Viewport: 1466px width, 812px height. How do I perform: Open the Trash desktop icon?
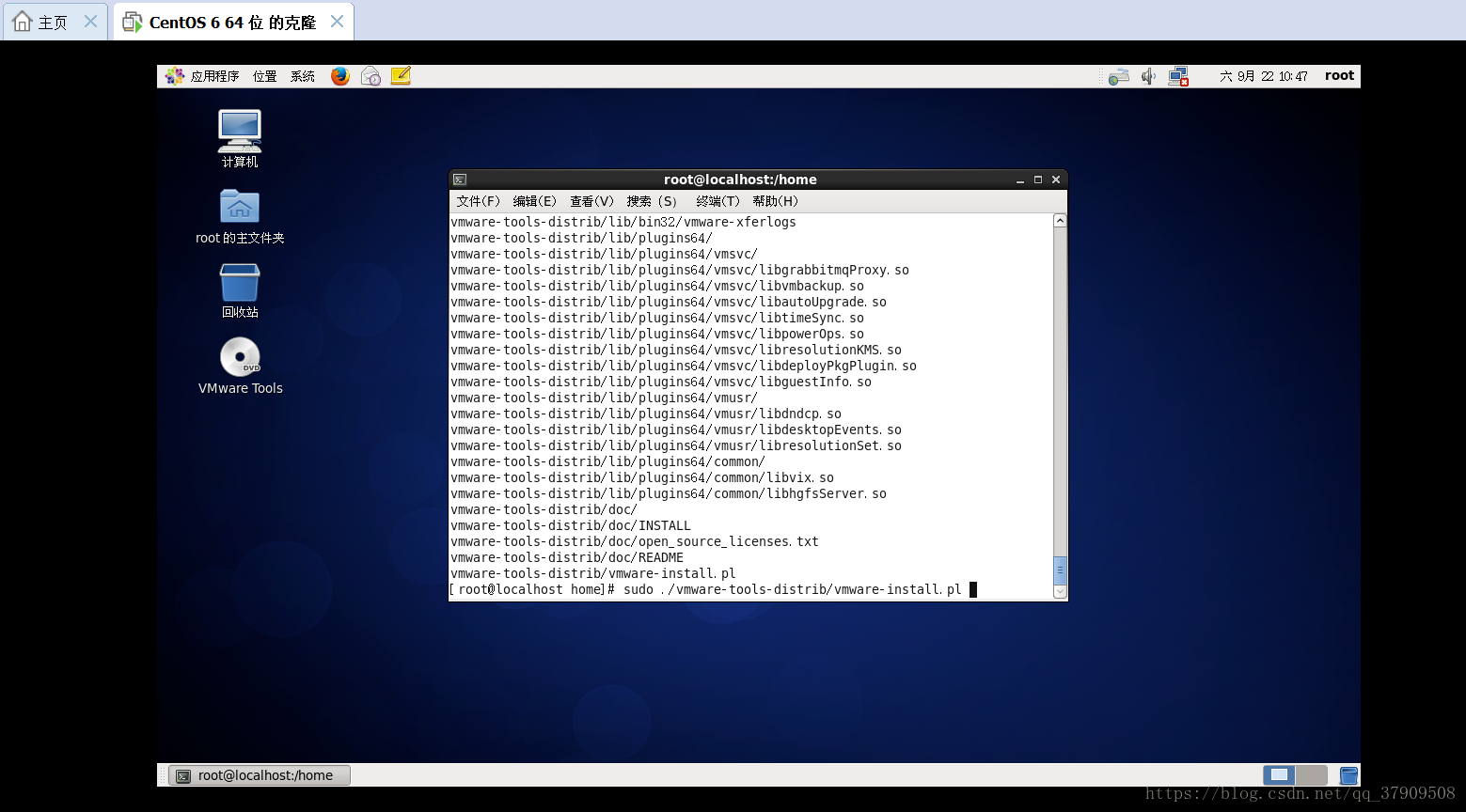[x=240, y=290]
